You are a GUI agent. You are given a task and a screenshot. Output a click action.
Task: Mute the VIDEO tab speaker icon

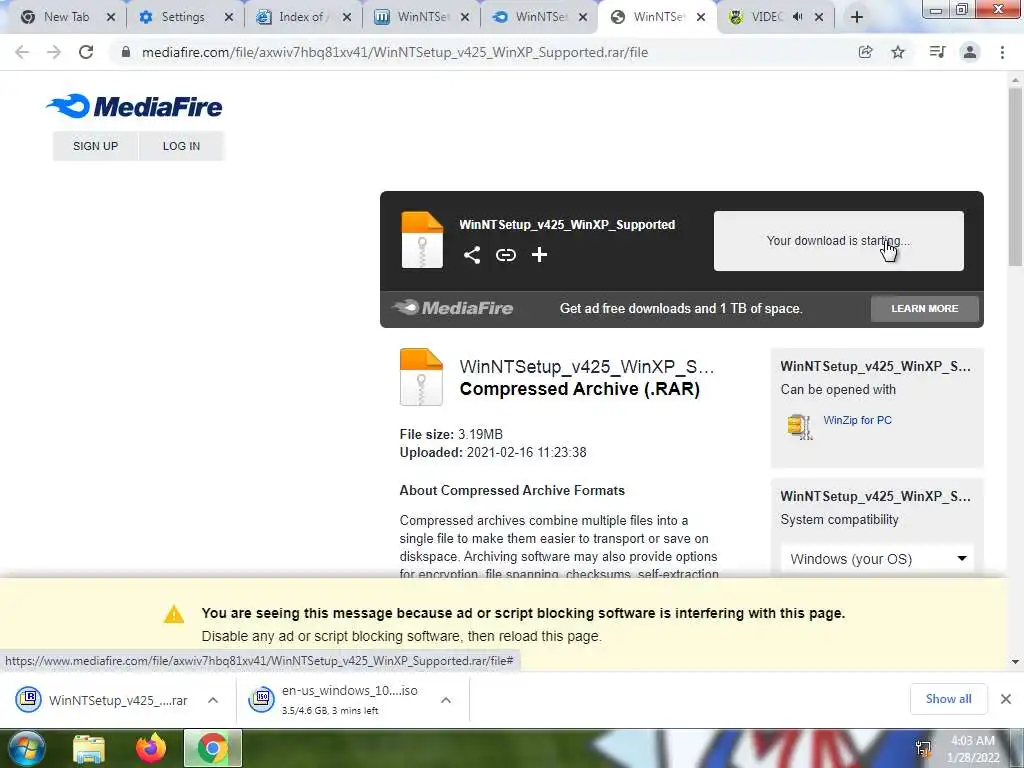(797, 17)
